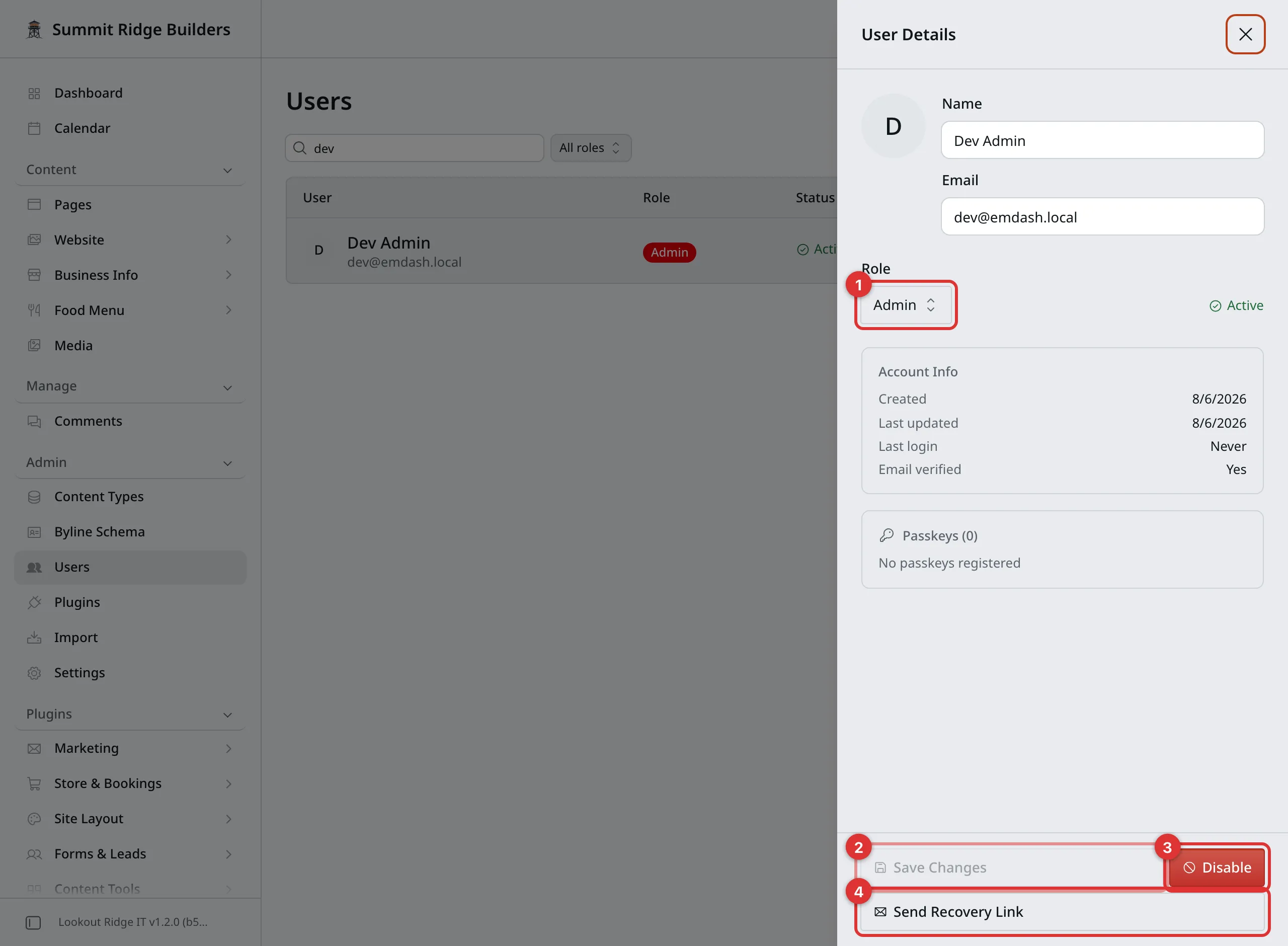Click the Calendar icon in sidebar
The image size is (1288, 946).
click(34, 128)
